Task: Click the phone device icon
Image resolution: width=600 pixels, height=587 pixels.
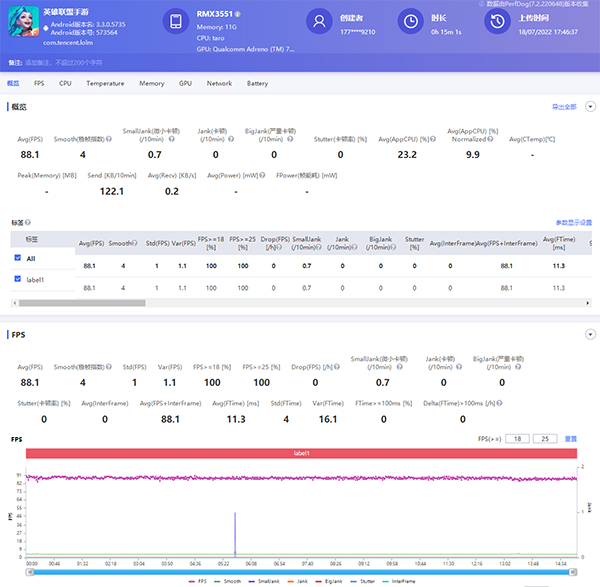Action: tap(176, 22)
